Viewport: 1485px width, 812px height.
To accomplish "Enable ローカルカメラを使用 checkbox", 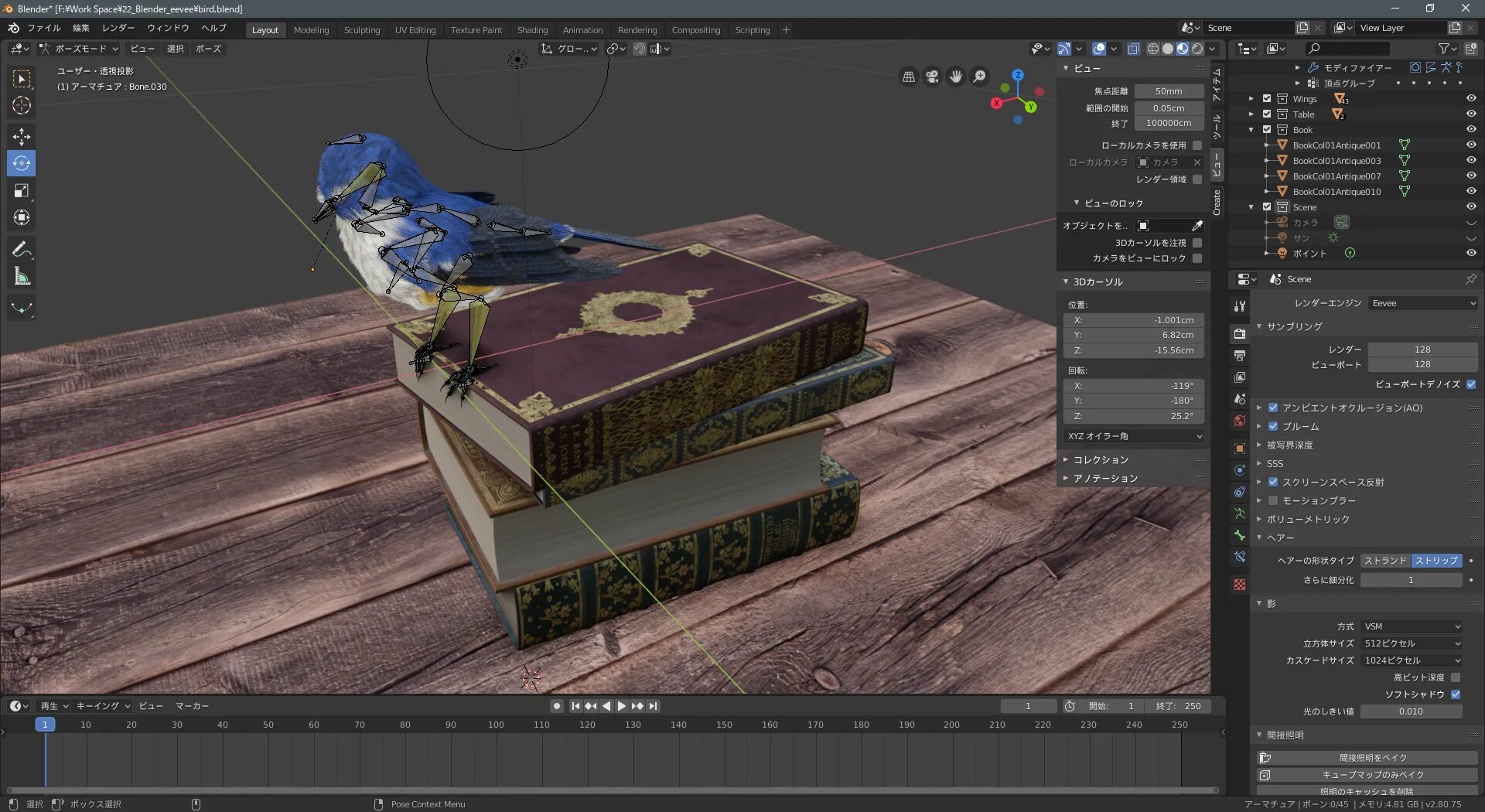I will (x=1197, y=145).
